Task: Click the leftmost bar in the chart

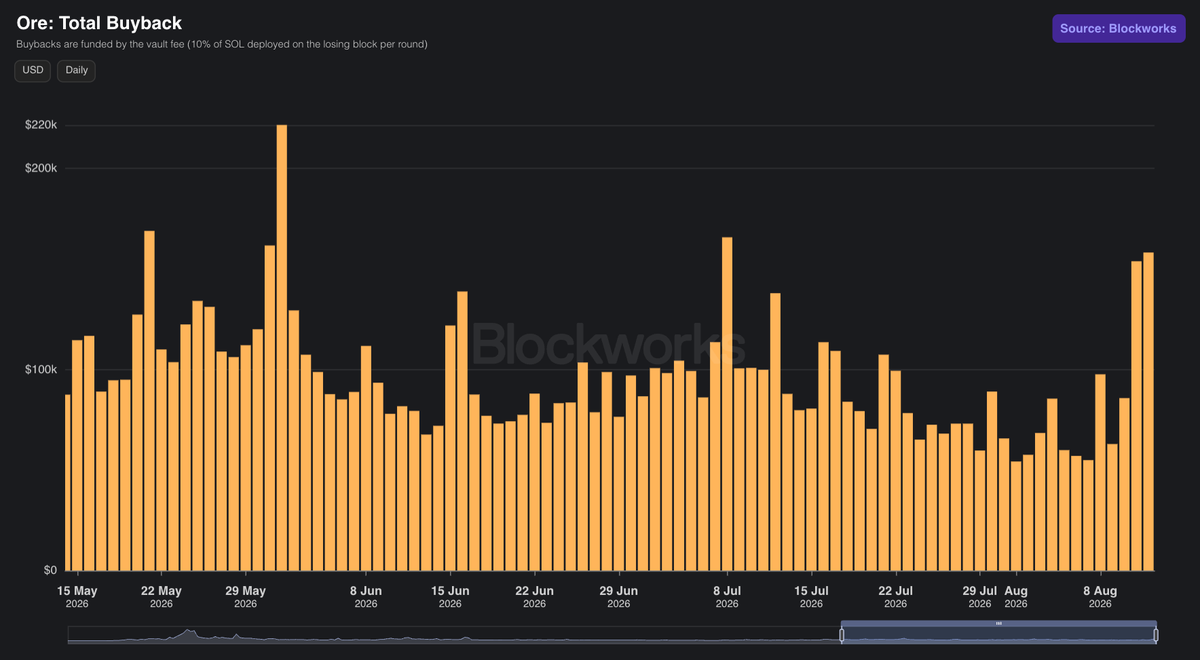Action: click(x=68, y=483)
